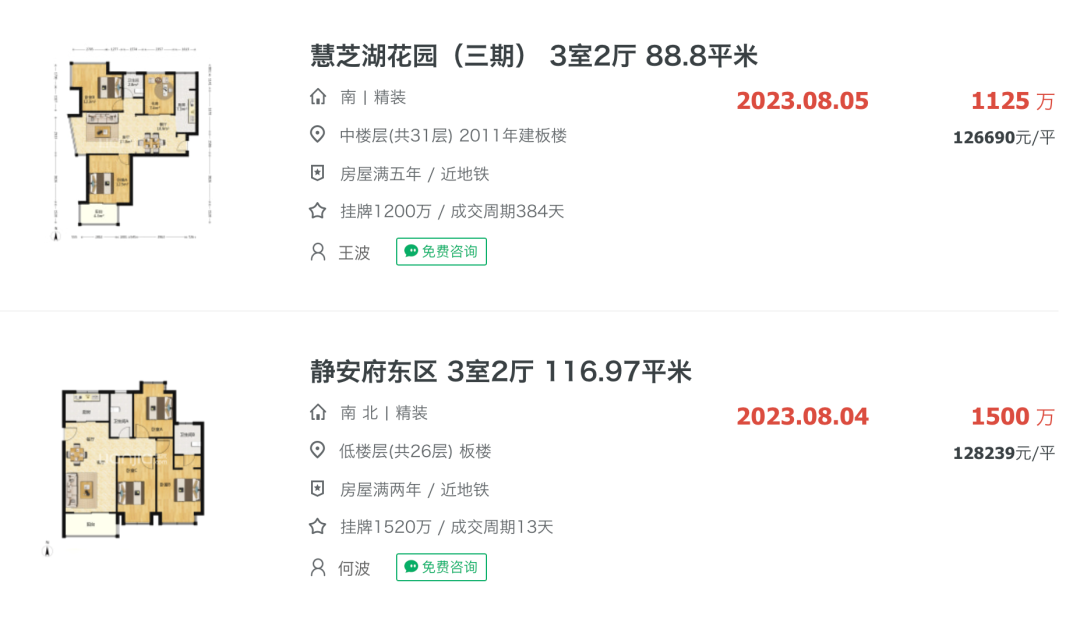Click the 1125 万 sold price
Screen dimensions: 1080x622
click(1012, 101)
